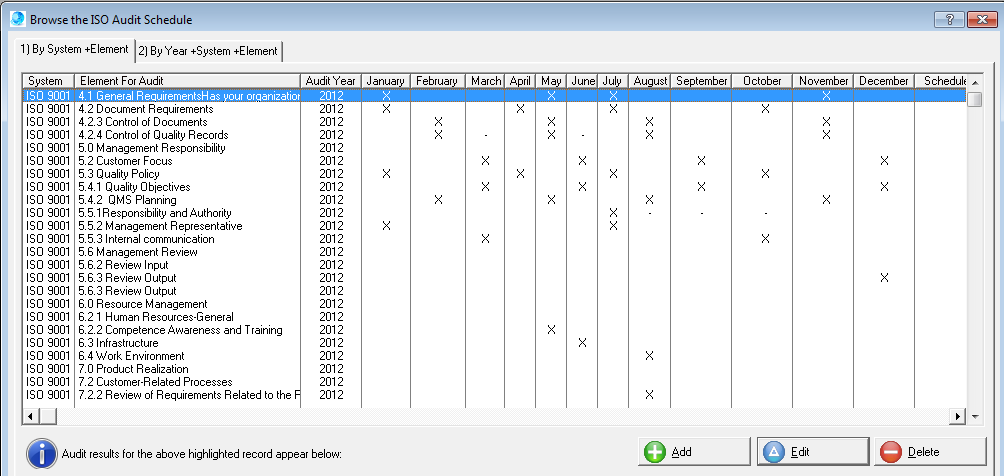Click the blue info icon

41,452
